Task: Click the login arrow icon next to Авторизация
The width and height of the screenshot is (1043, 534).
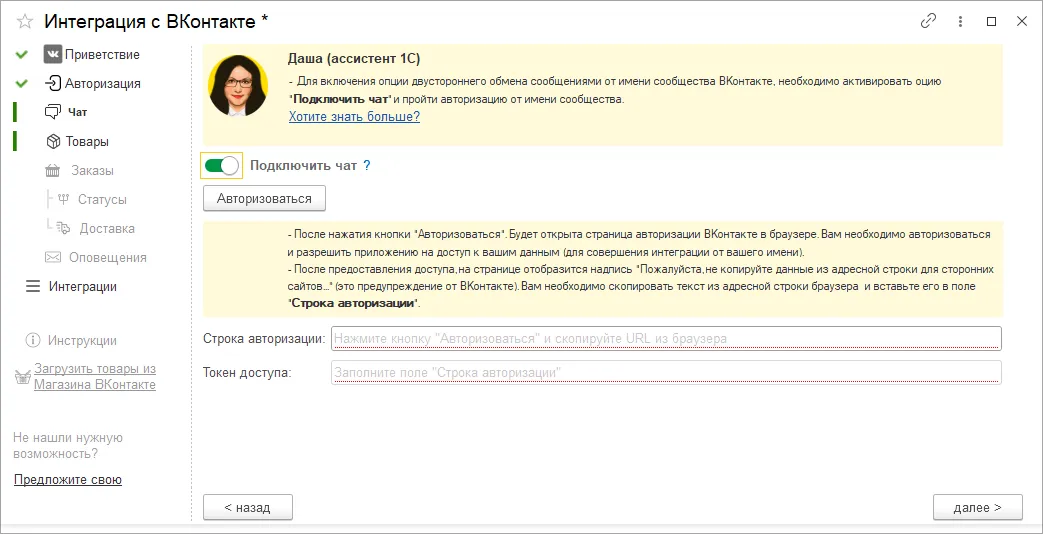Action: pos(53,83)
